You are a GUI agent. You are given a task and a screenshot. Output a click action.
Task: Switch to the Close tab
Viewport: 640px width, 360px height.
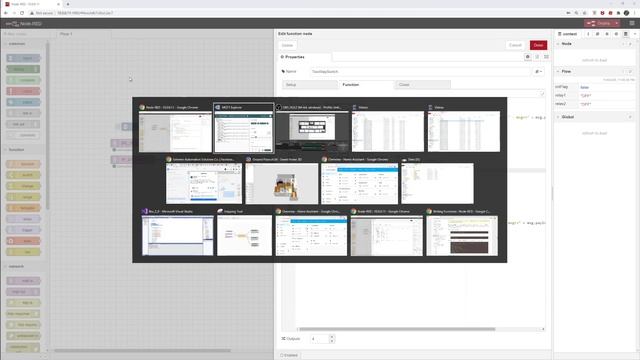tap(422, 84)
